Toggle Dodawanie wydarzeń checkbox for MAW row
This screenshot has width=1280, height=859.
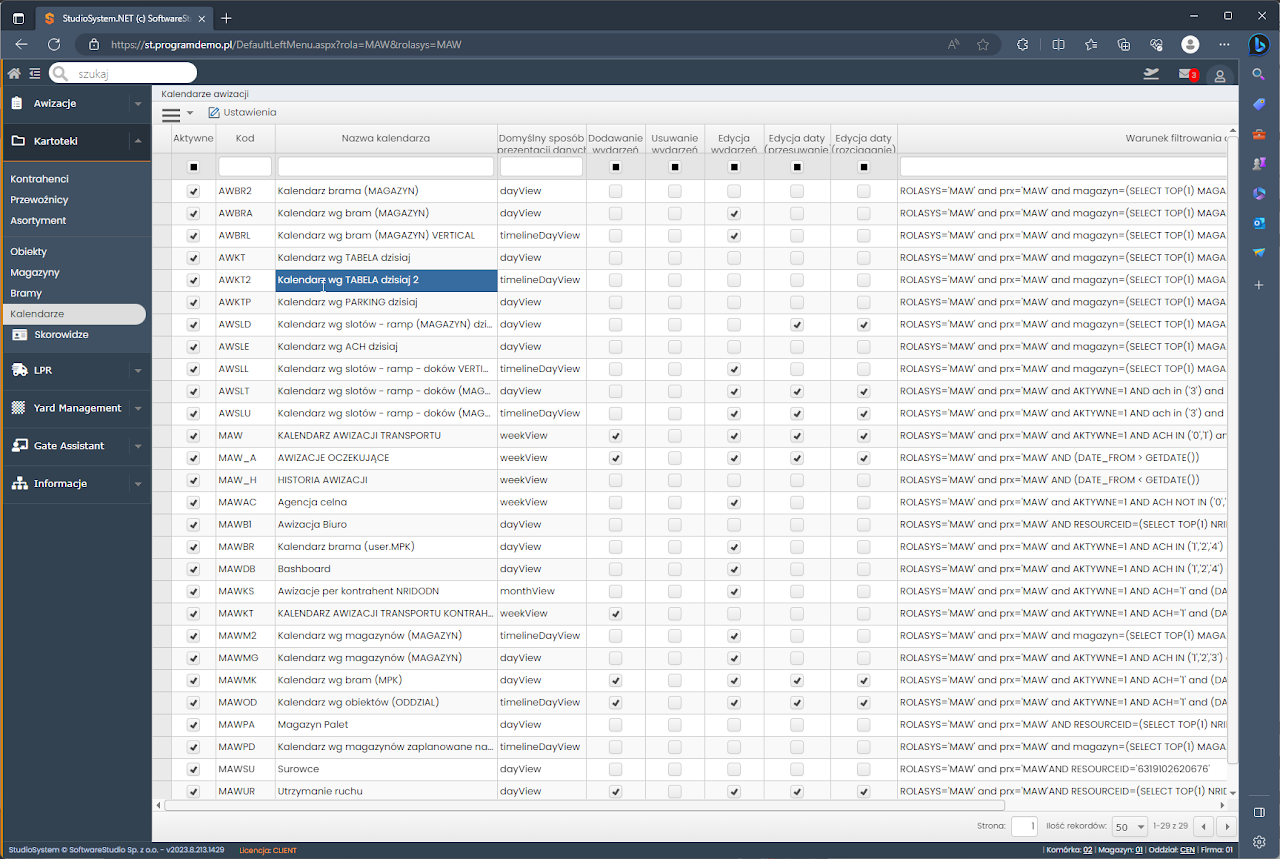tap(615, 436)
